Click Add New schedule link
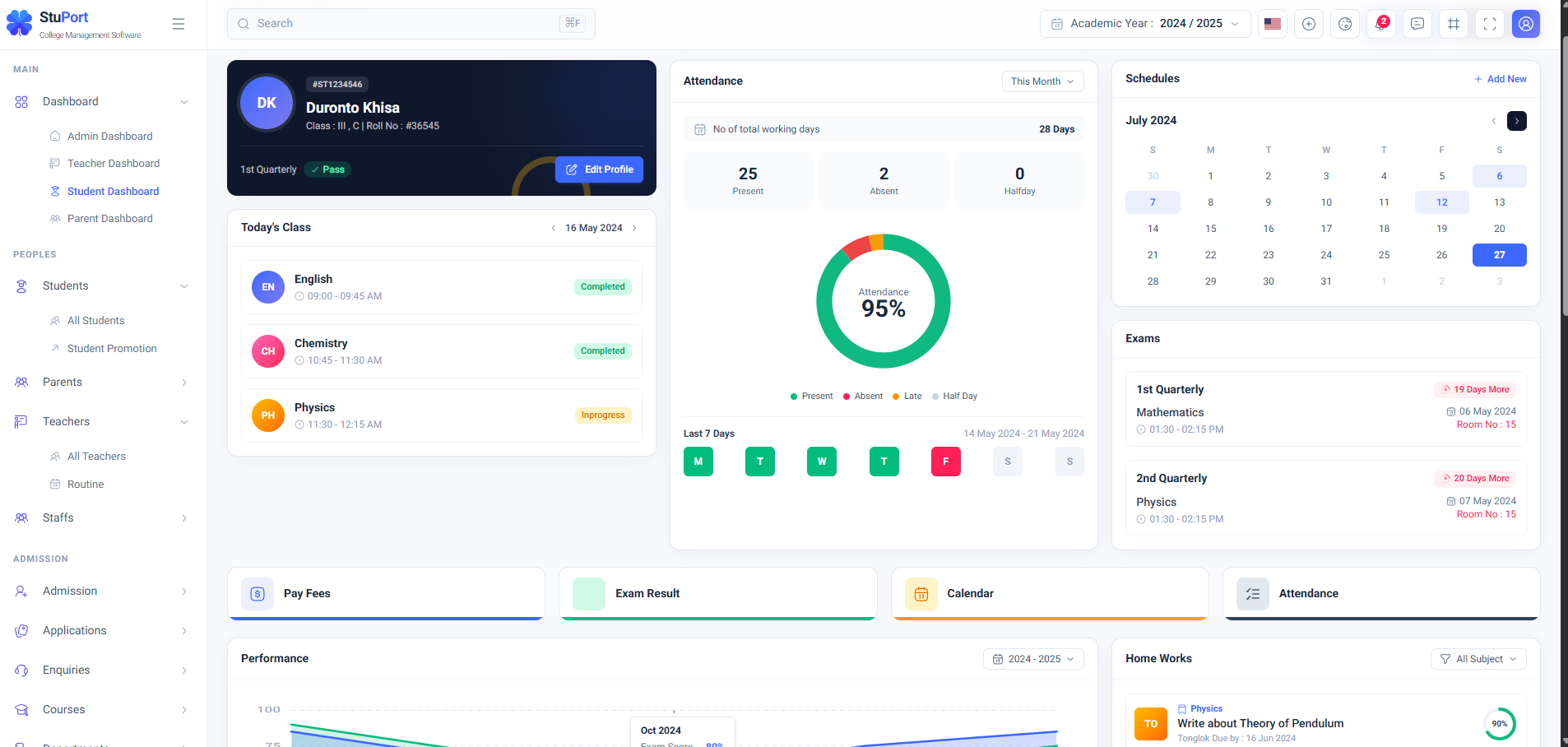This screenshot has height=747, width=1568. (x=1501, y=79)
